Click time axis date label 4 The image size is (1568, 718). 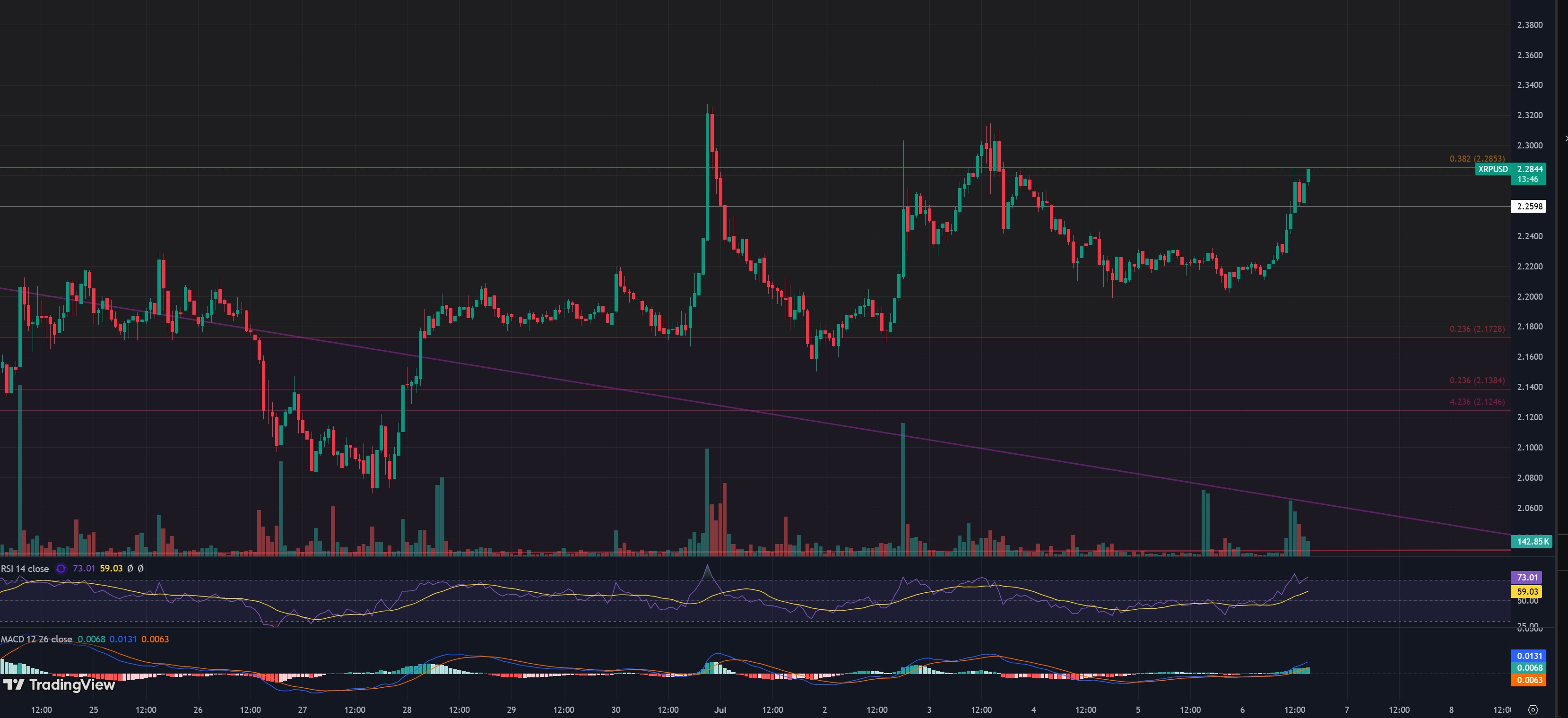click(x=1033, y=709)
